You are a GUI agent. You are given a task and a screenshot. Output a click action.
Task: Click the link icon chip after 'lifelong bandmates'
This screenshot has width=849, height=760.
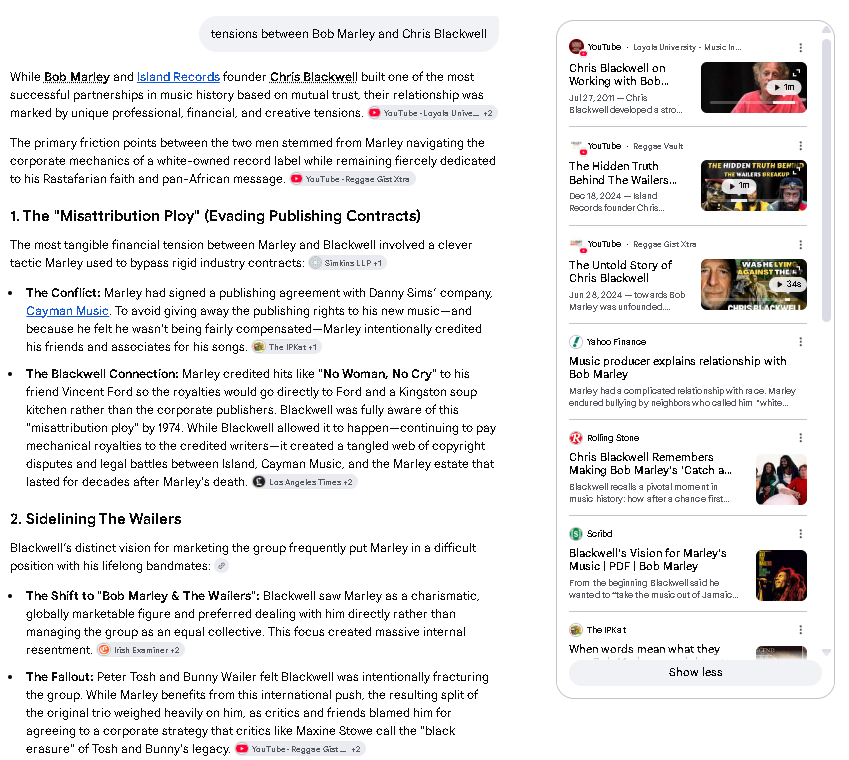(221, 566)
